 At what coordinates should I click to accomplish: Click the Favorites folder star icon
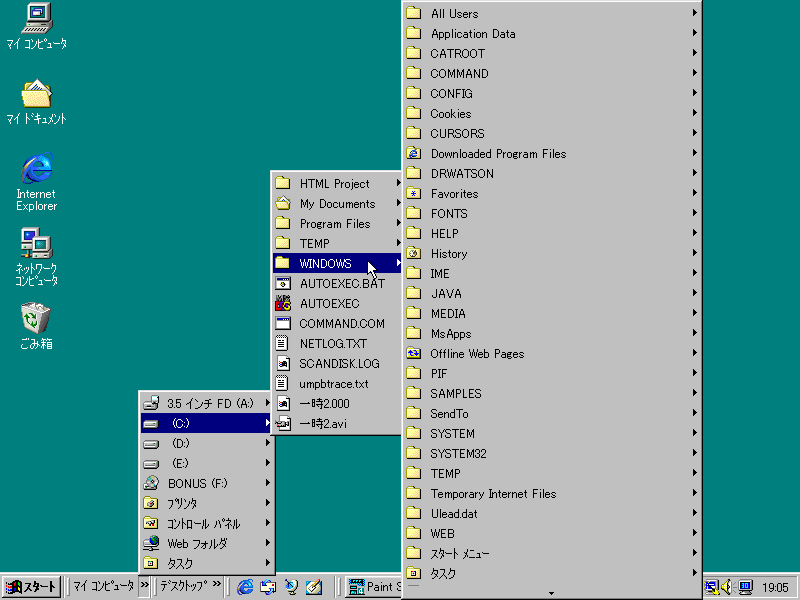(414, 193)
